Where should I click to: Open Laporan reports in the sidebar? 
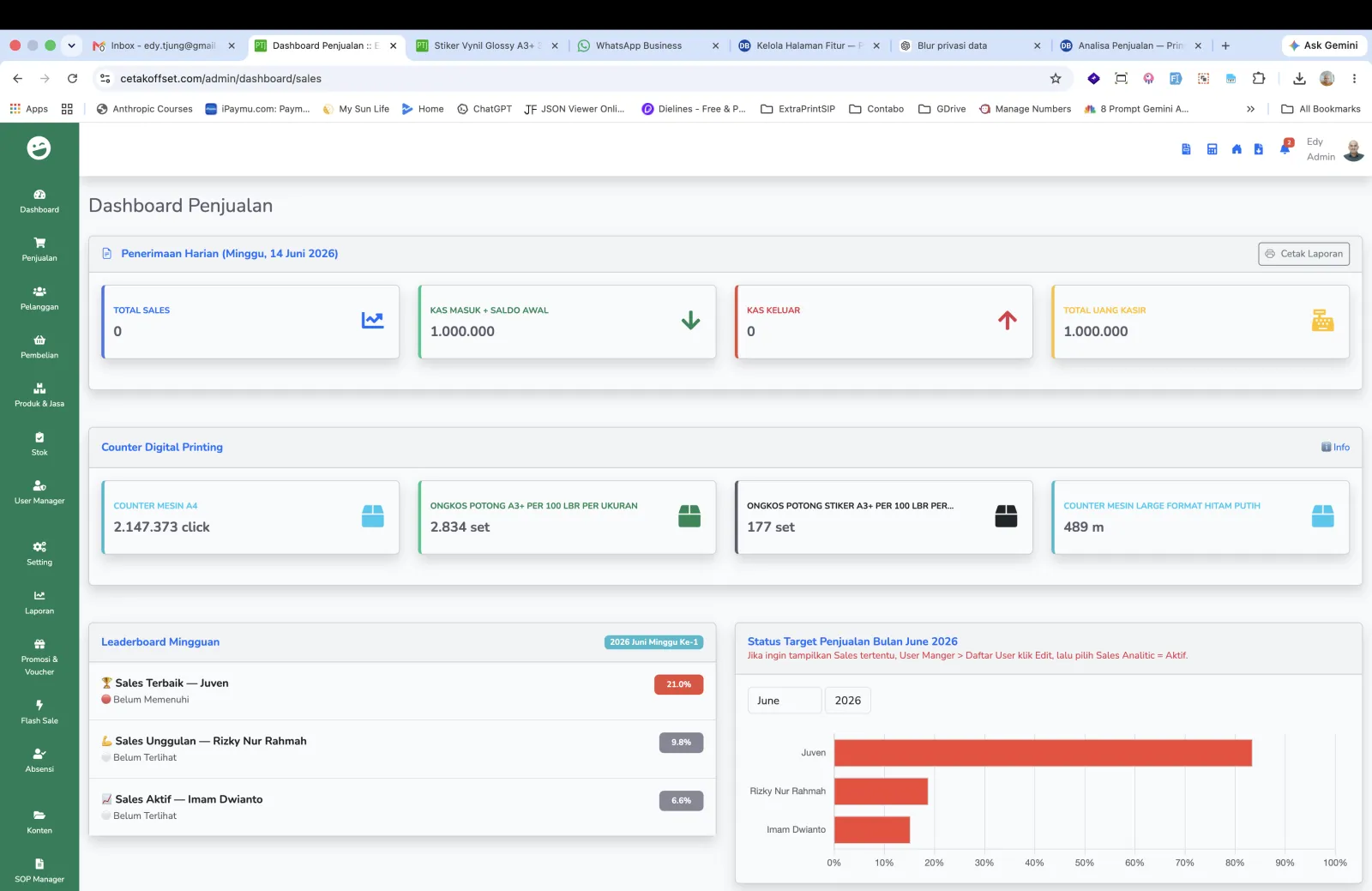39,603
